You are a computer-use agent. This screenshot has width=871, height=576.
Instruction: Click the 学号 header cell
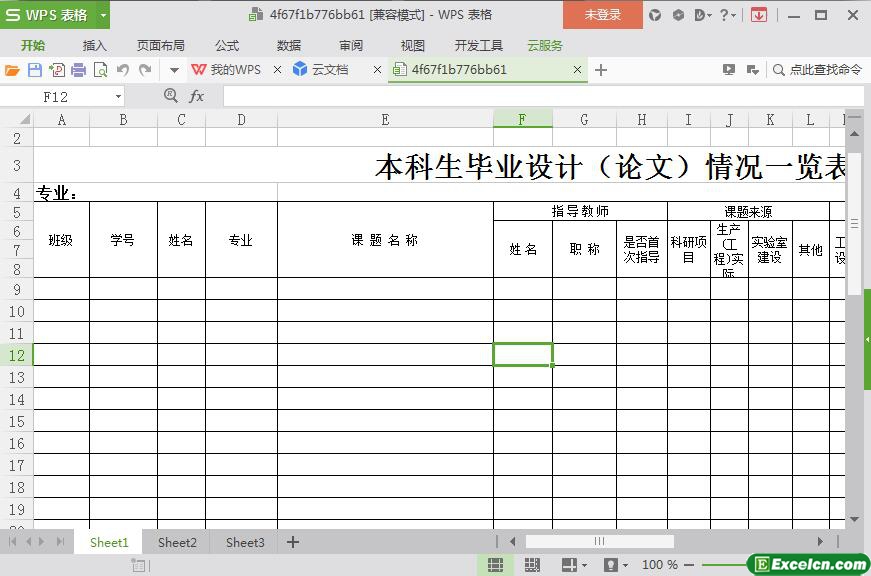click(123, 240)
